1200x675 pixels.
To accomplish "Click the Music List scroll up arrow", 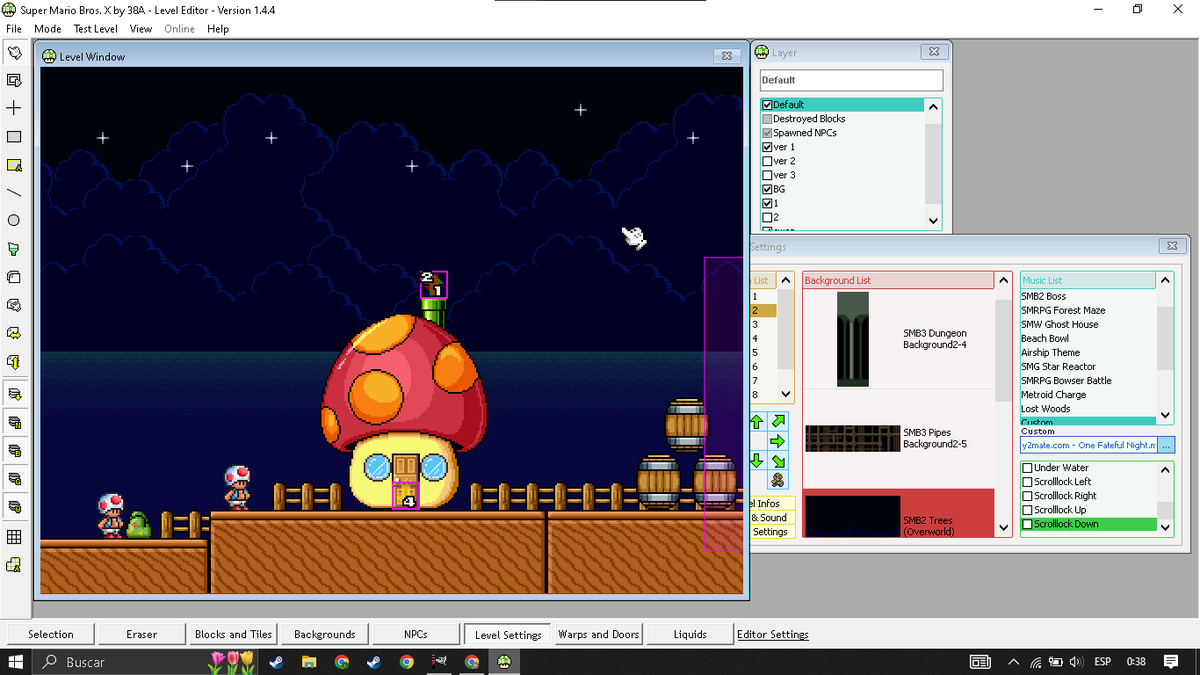I will [1164, 281].
